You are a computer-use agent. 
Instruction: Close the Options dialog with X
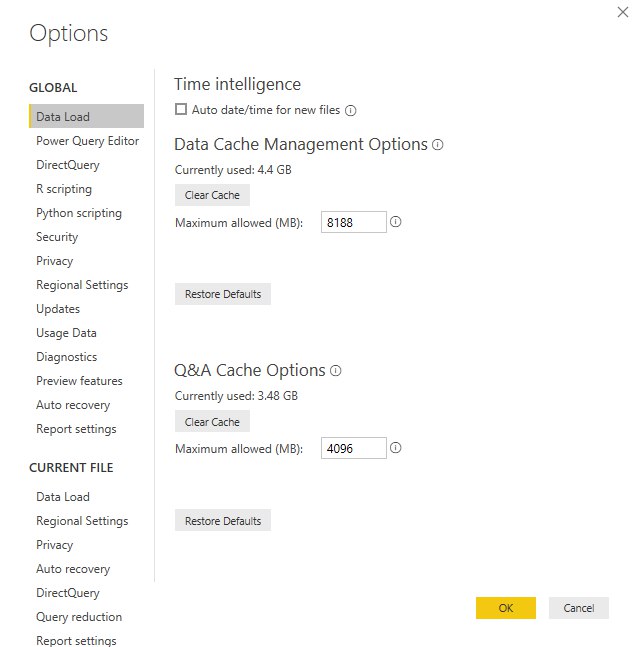click(622, 12)
